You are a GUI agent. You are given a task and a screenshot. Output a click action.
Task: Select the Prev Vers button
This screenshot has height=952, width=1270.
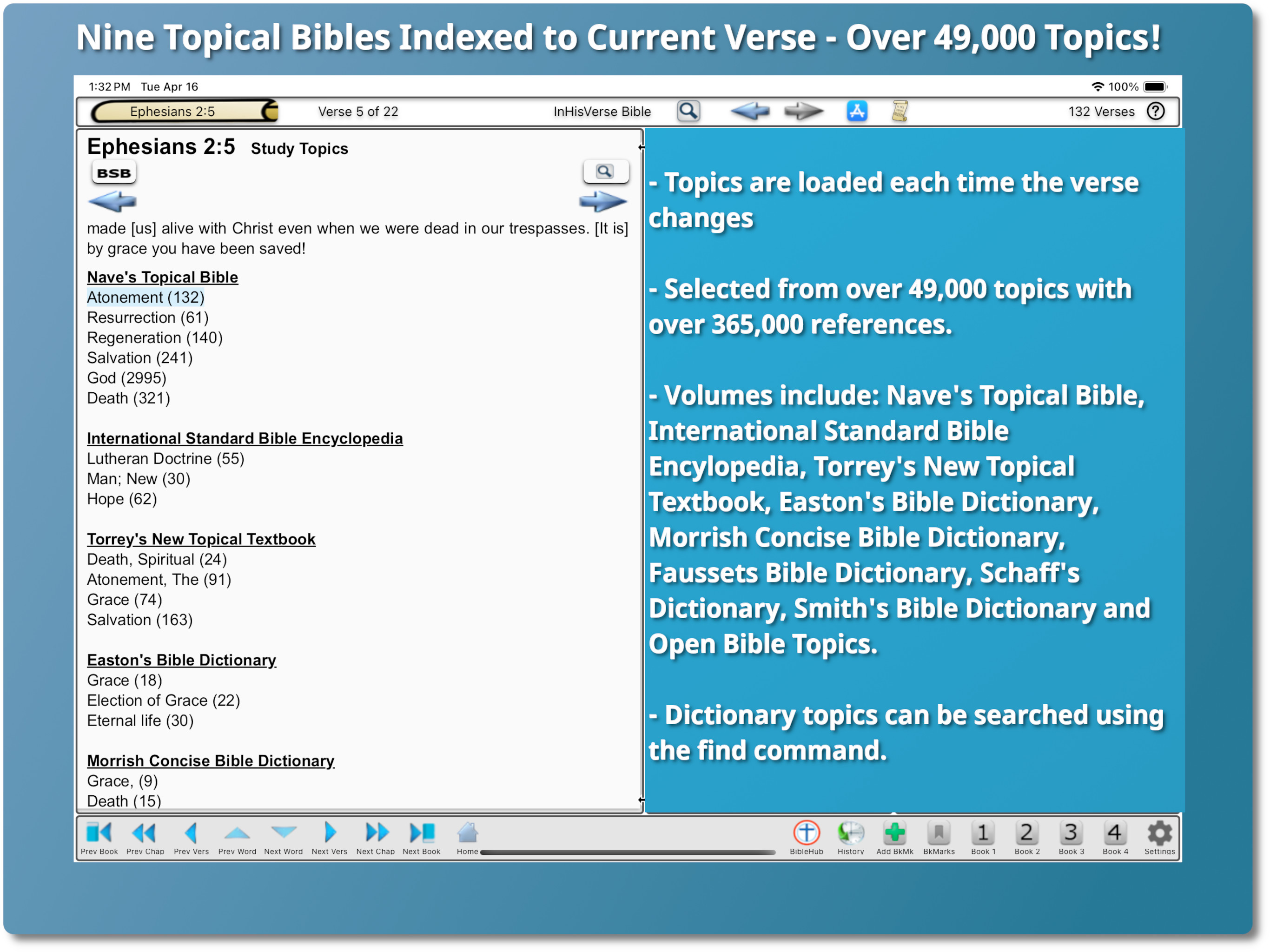coord(191,838)
